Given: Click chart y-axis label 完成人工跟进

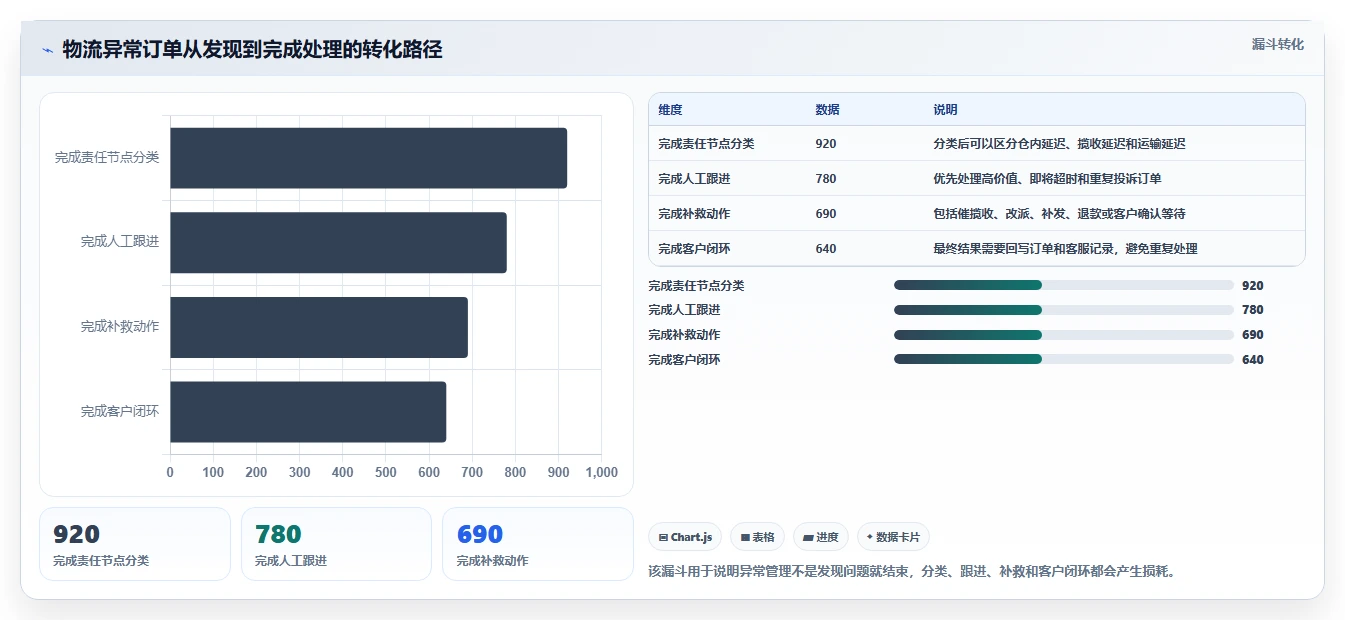Looking at the screenshot, I should tap(120, 242).
